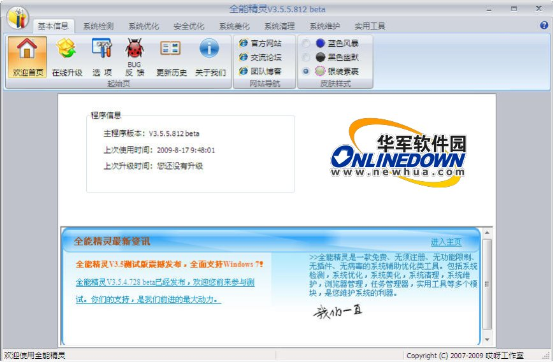Click 欢迎使用全能精灵 status bar text

click(35, 356)
